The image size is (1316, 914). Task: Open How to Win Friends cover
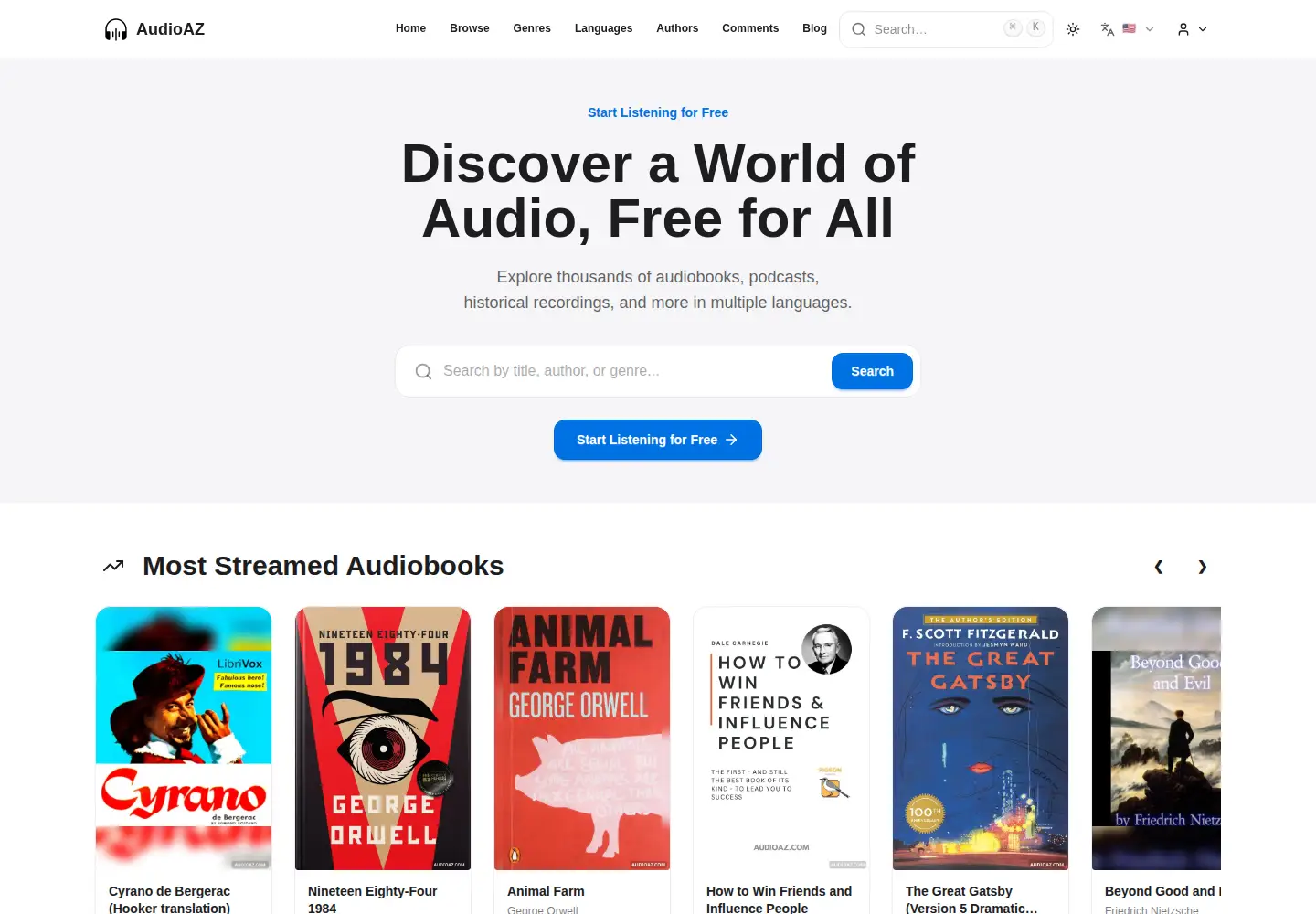pos(781,739)
